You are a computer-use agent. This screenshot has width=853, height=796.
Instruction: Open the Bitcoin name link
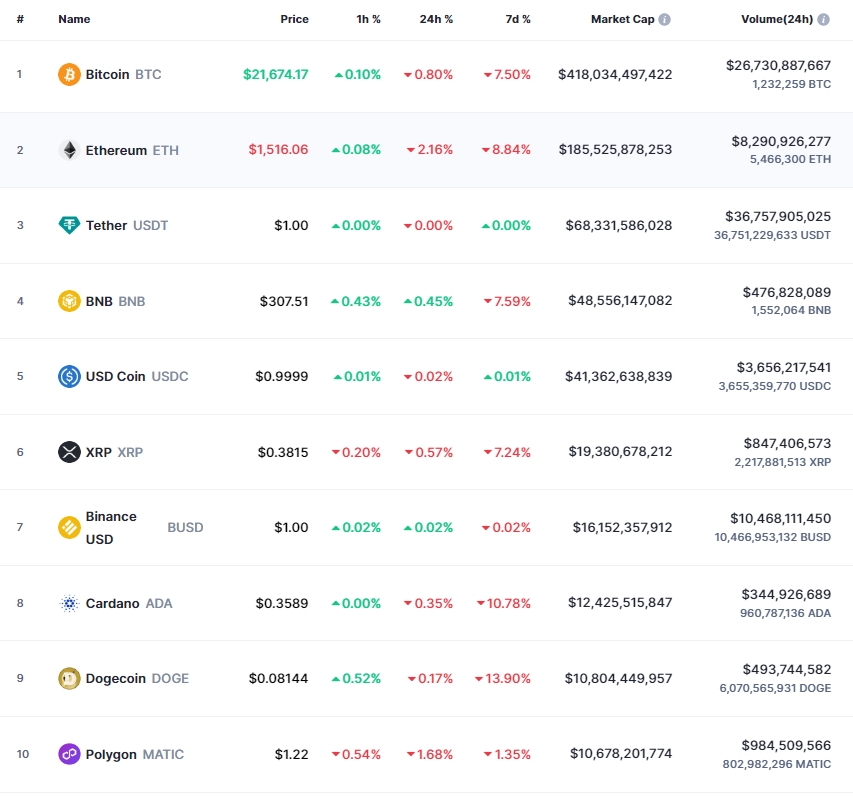pos(107,75)
